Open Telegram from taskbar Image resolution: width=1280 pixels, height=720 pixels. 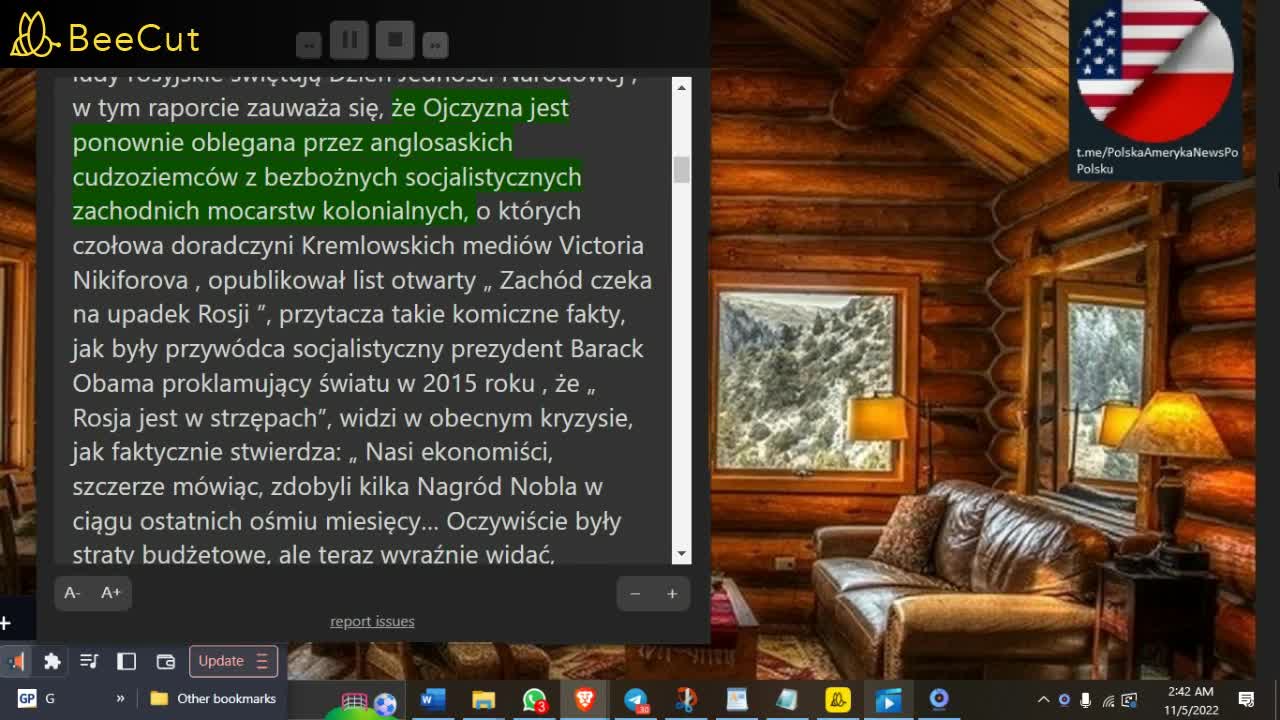pyautogui.click(x=636, y=700)
